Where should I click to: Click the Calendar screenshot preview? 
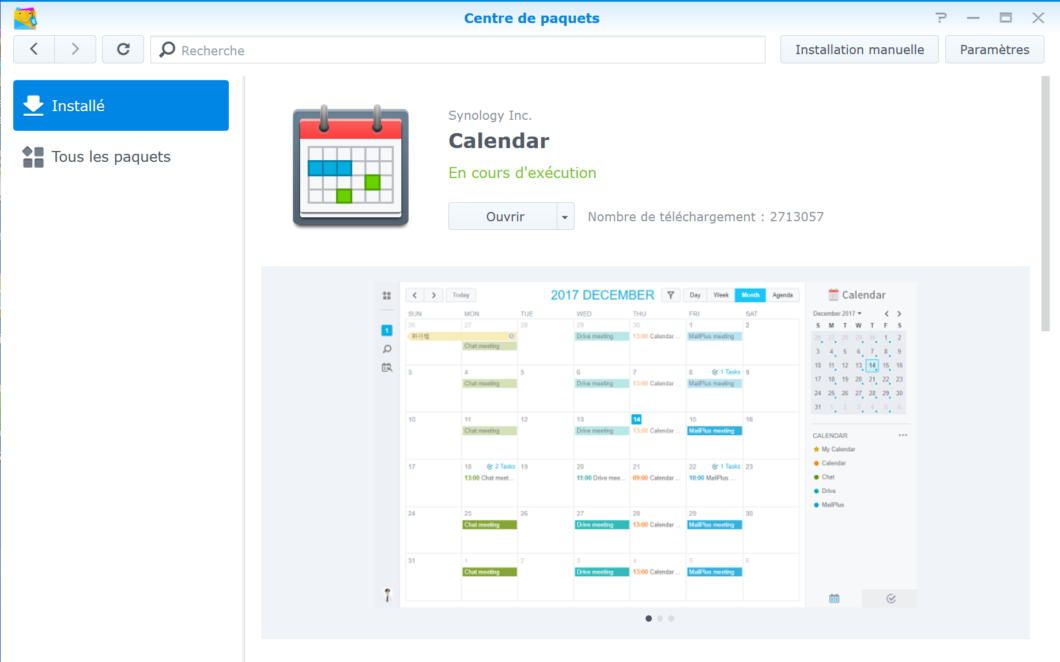tap(646, 444)
